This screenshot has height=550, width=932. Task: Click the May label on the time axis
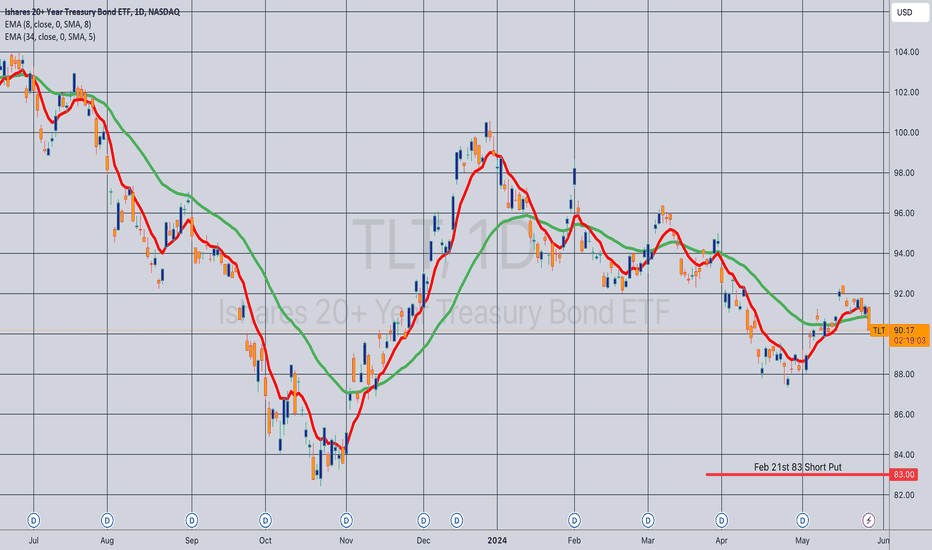(802, 540)
